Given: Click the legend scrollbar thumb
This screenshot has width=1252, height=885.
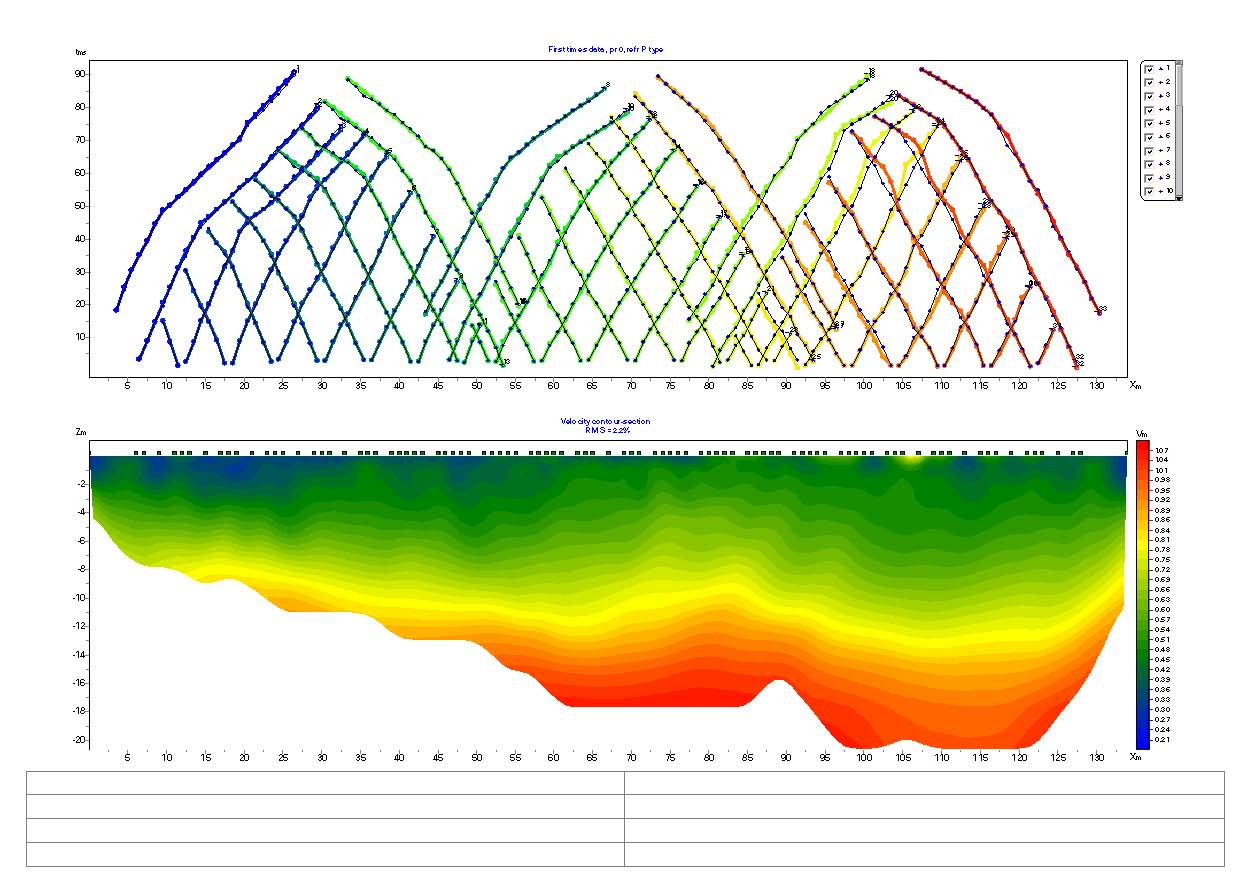Looking at the screenshot, I should point(1179,85).
